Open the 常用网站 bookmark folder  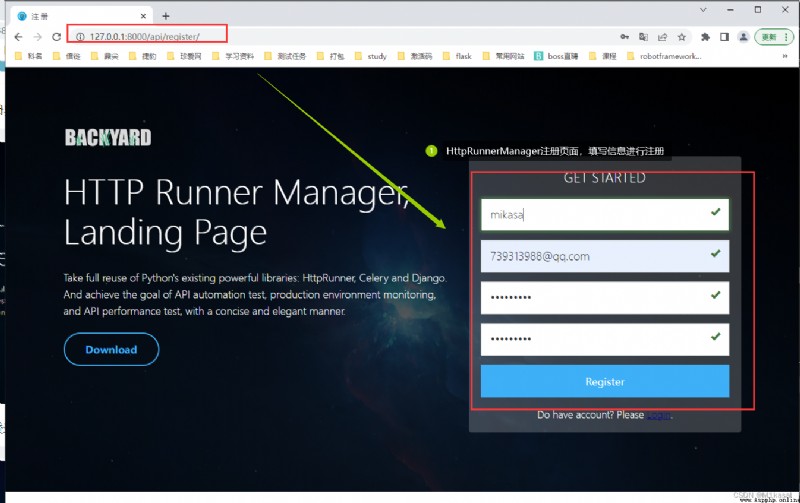(x=504, y=56)
